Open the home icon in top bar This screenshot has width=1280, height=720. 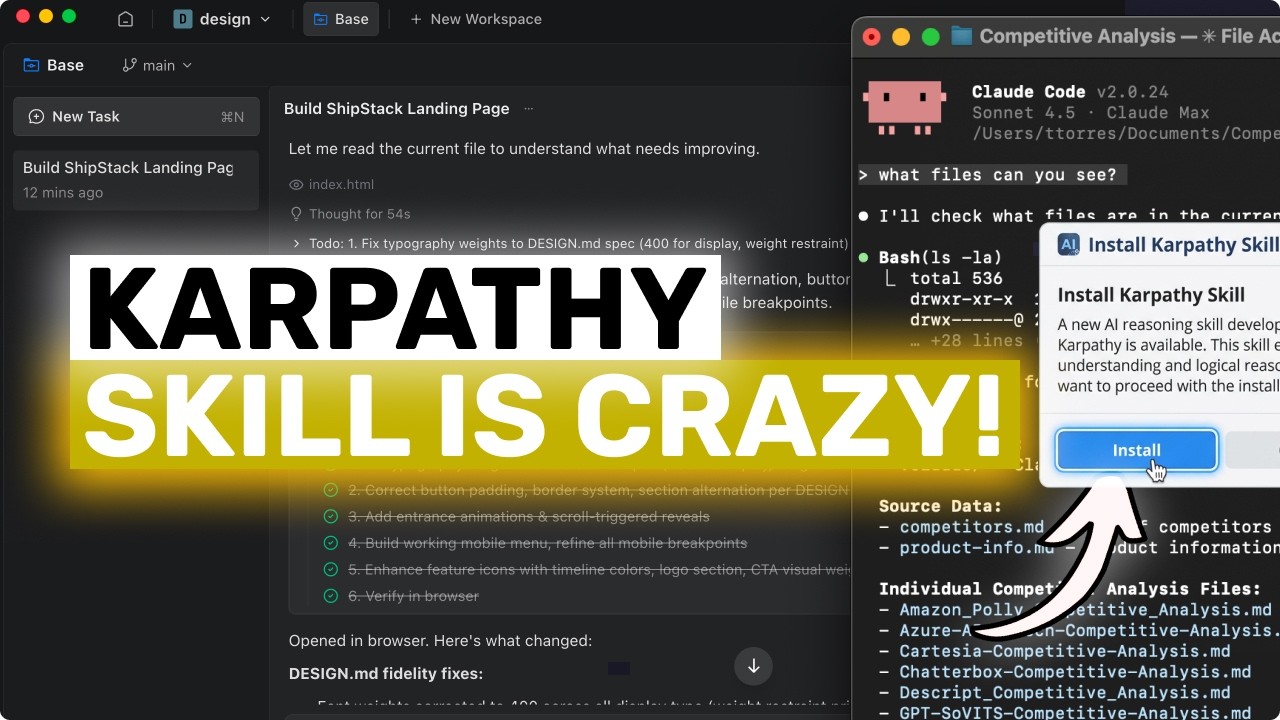[125, 19]
